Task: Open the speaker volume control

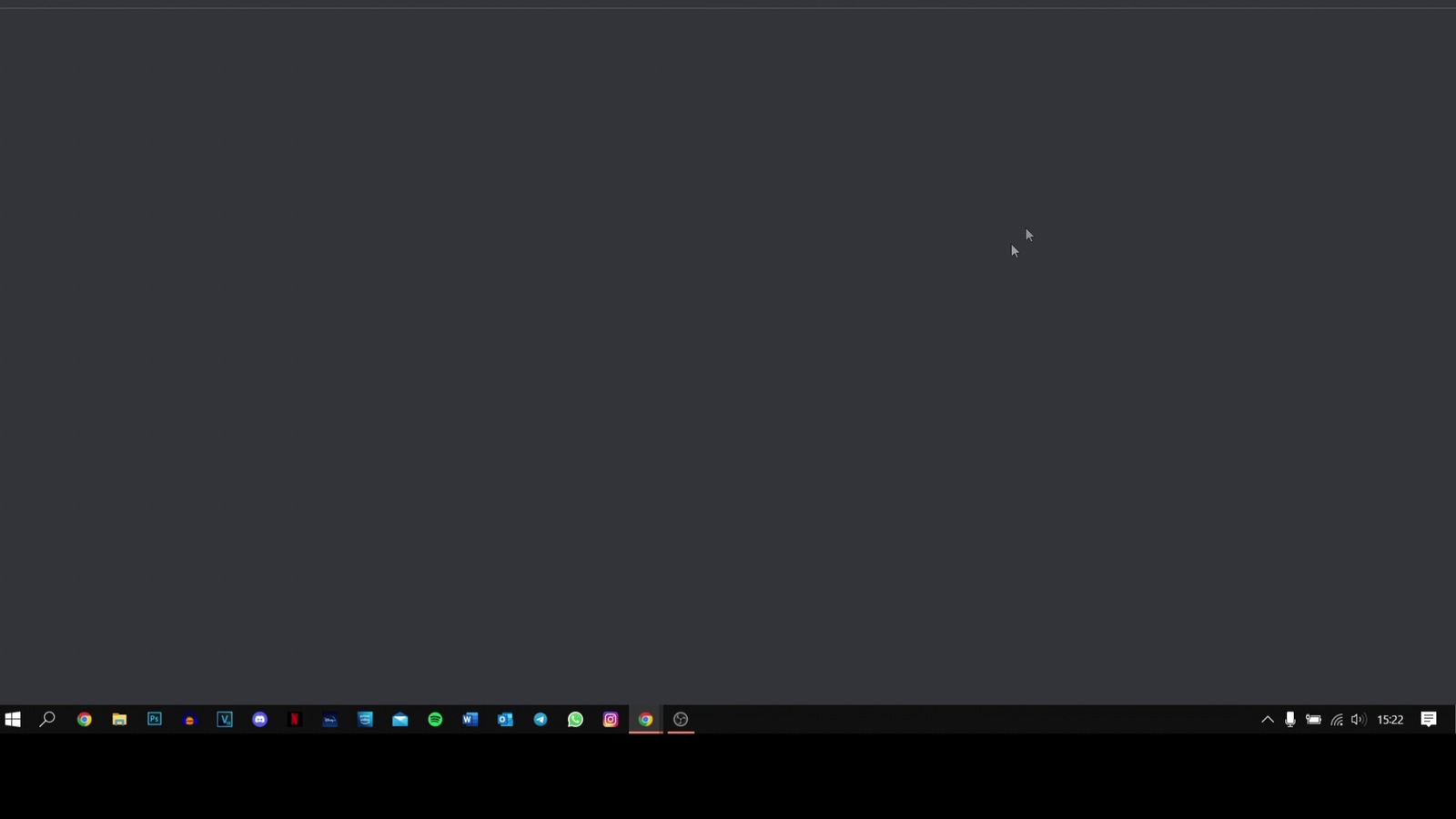Action: [x=1359, y=719]
